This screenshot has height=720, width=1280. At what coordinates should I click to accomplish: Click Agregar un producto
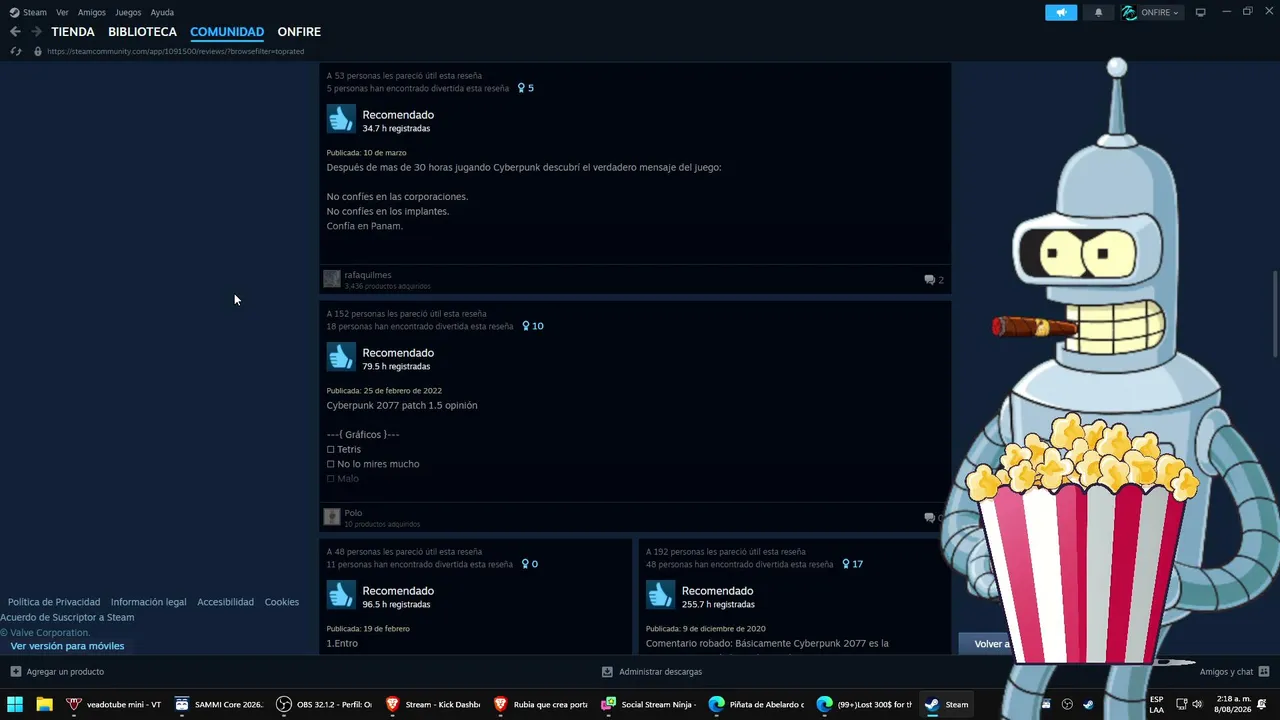pos(65,672)
